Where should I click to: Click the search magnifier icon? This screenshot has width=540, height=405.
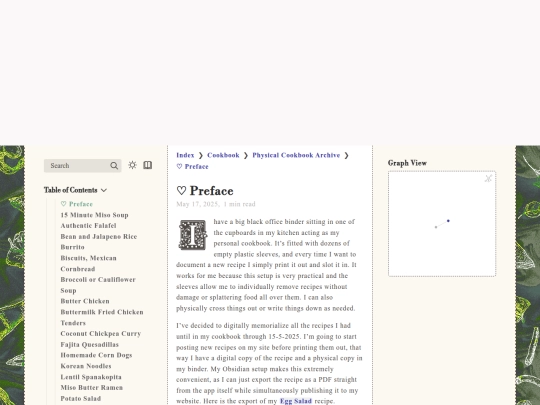pos(114,166)
